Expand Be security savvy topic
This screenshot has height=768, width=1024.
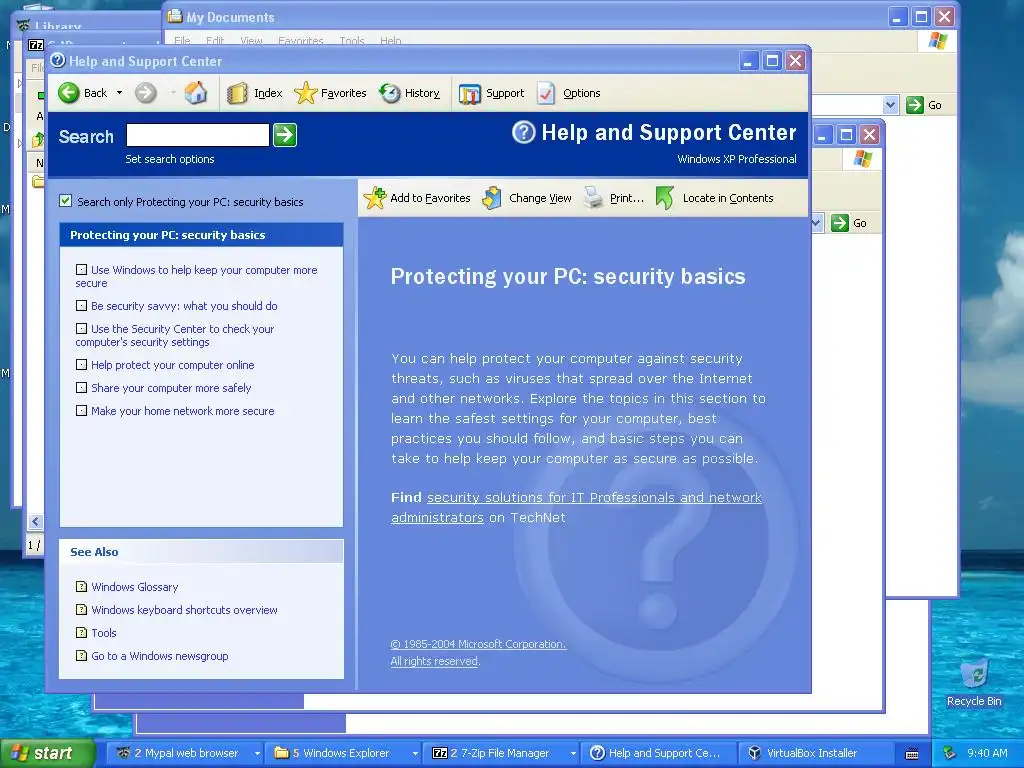pyautogui.click(x=81, y=306)
